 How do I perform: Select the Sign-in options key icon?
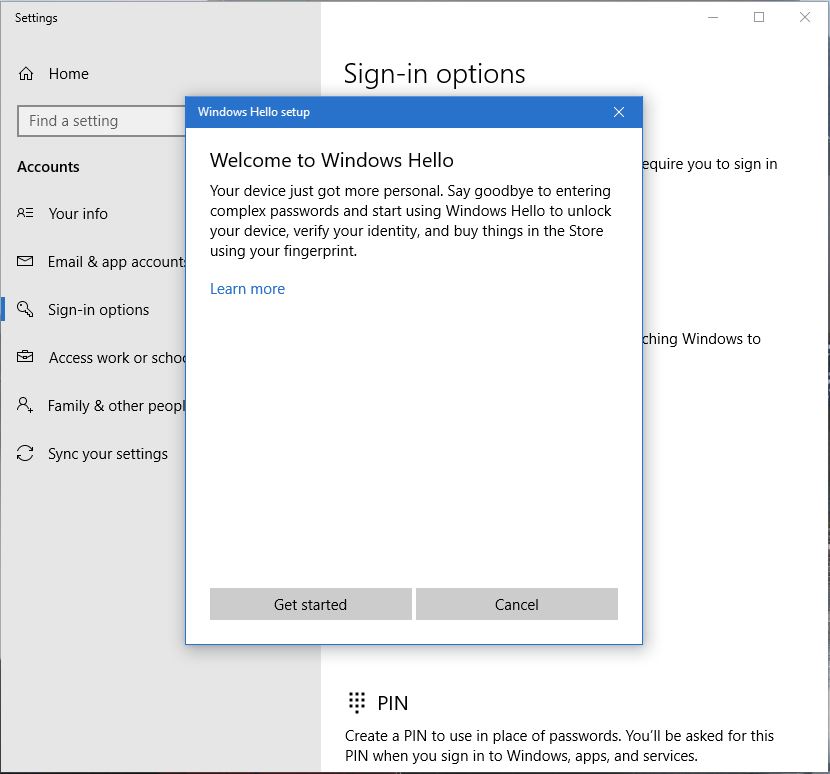point(23,309)
